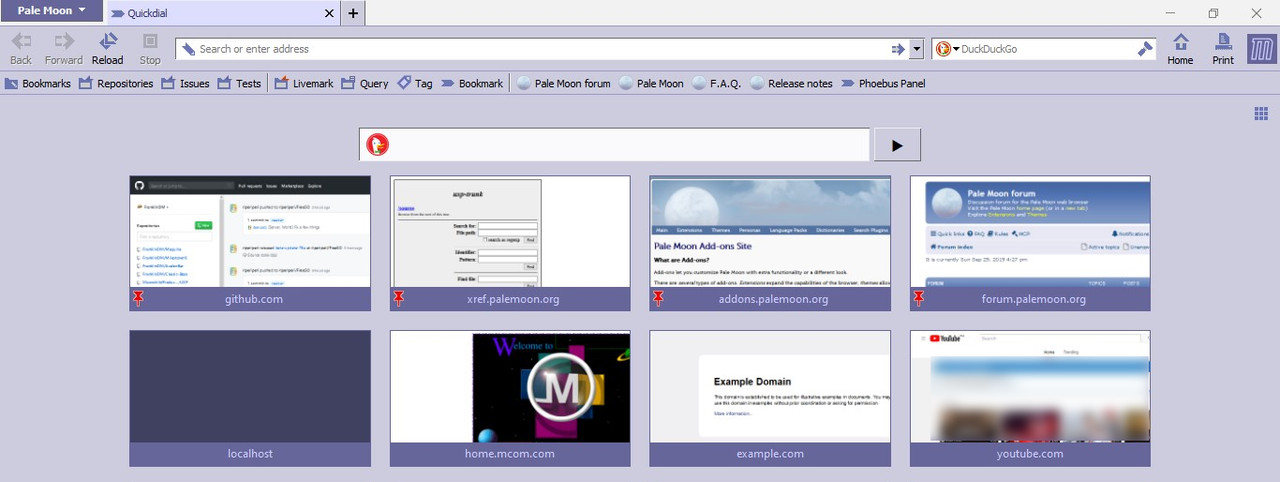1280x482 pixels.
Task: Open the github.com dial thumbnail
Action: (x=250, y=232)
